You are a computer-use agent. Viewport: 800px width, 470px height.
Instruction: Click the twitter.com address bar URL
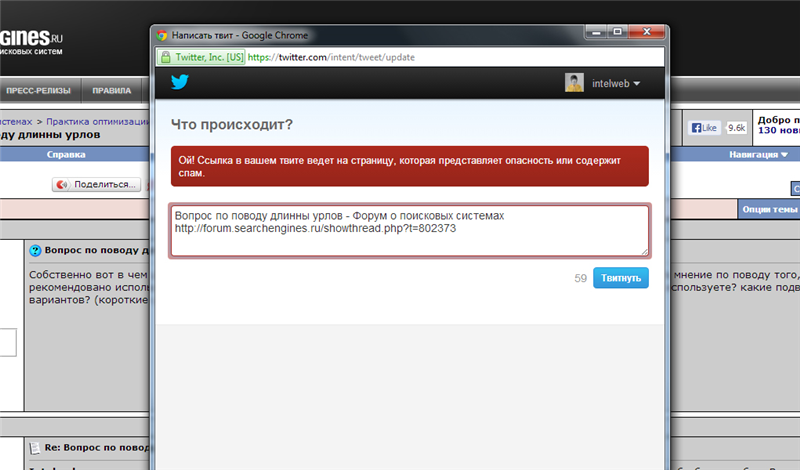(x=331, y=57)
